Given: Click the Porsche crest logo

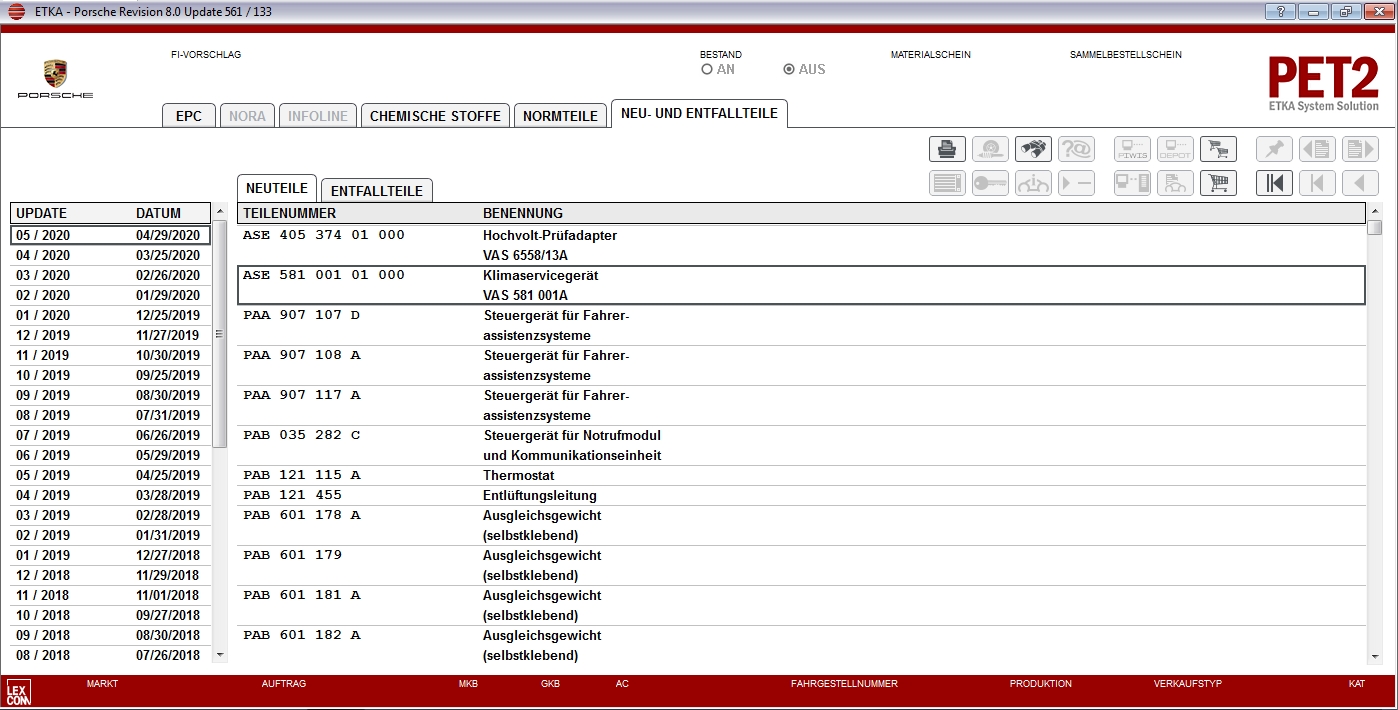Looking at the screenshot, I should (x=55, y=73).
